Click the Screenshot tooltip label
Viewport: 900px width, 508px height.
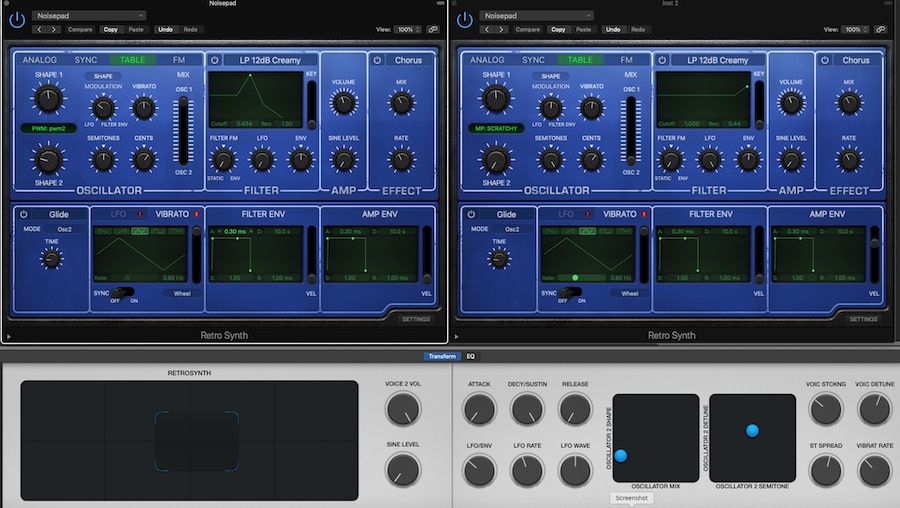[x=631, y=498]
